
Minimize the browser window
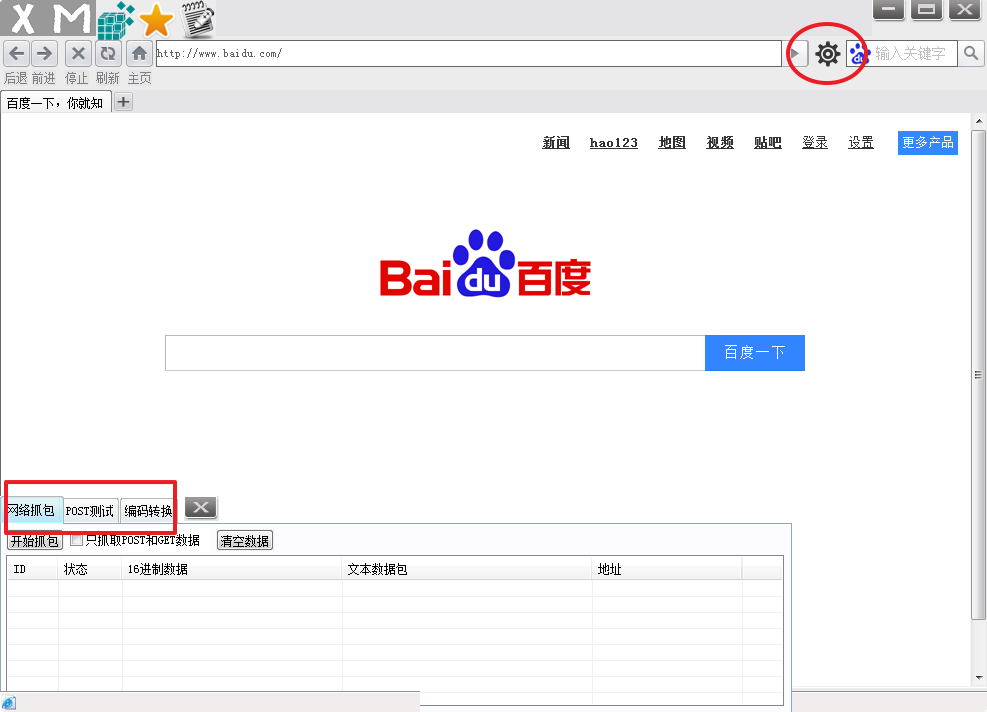[888, 10]
